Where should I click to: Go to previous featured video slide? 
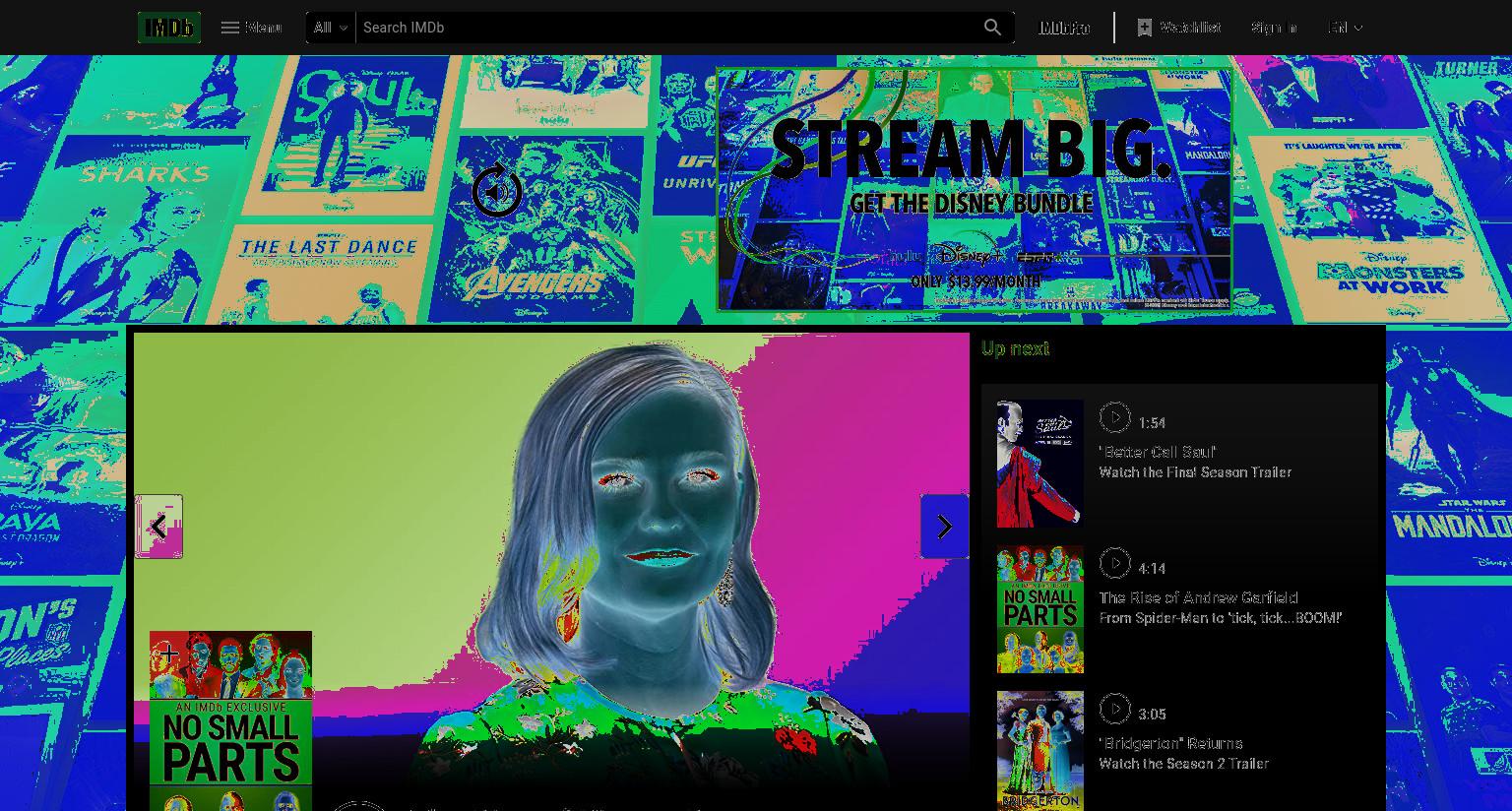pos(158,527)
